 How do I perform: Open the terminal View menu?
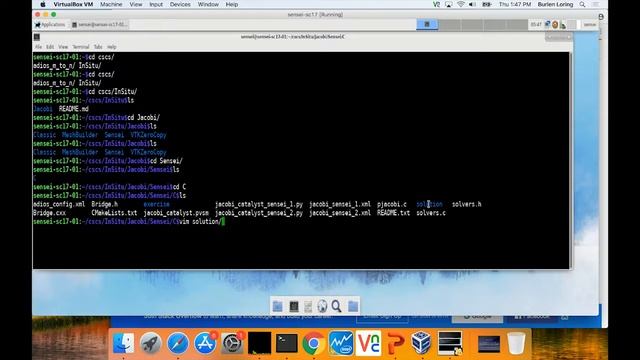[x=63, y=47]
